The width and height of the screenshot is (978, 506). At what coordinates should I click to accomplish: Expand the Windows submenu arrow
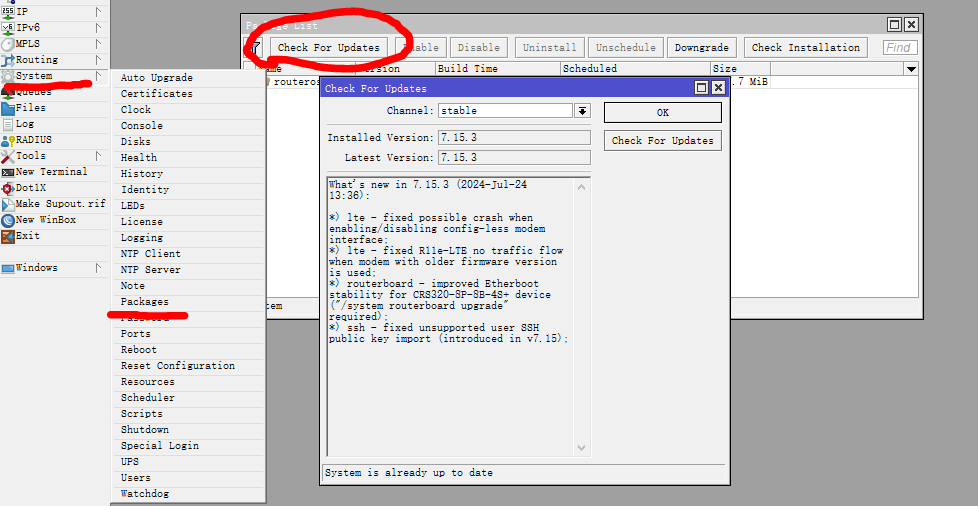click(x=98, y=268)
